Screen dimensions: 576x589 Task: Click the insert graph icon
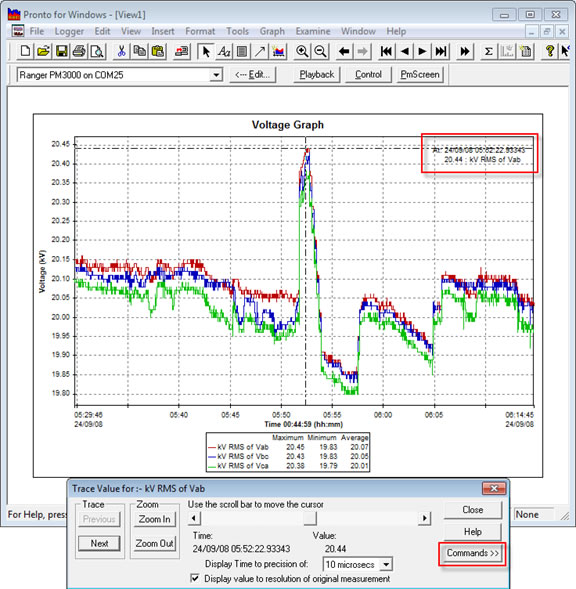[278, 51]
